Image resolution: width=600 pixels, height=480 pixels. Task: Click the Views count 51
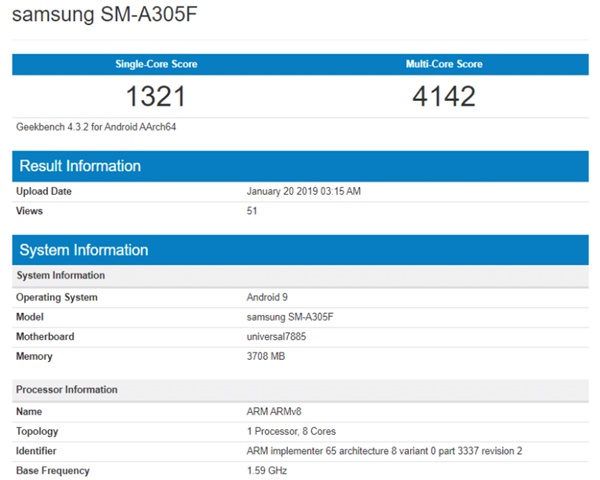coord(252,211)
